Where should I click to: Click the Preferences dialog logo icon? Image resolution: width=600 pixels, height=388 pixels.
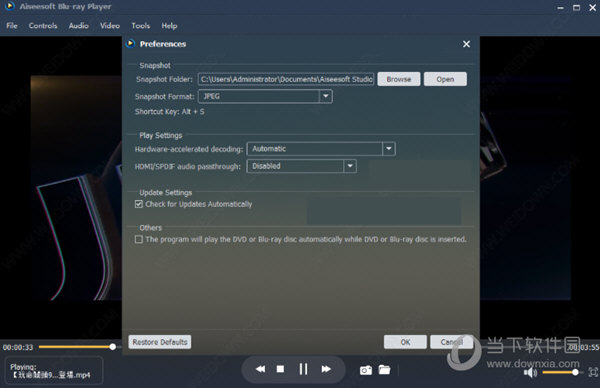(x=130, y=44)
